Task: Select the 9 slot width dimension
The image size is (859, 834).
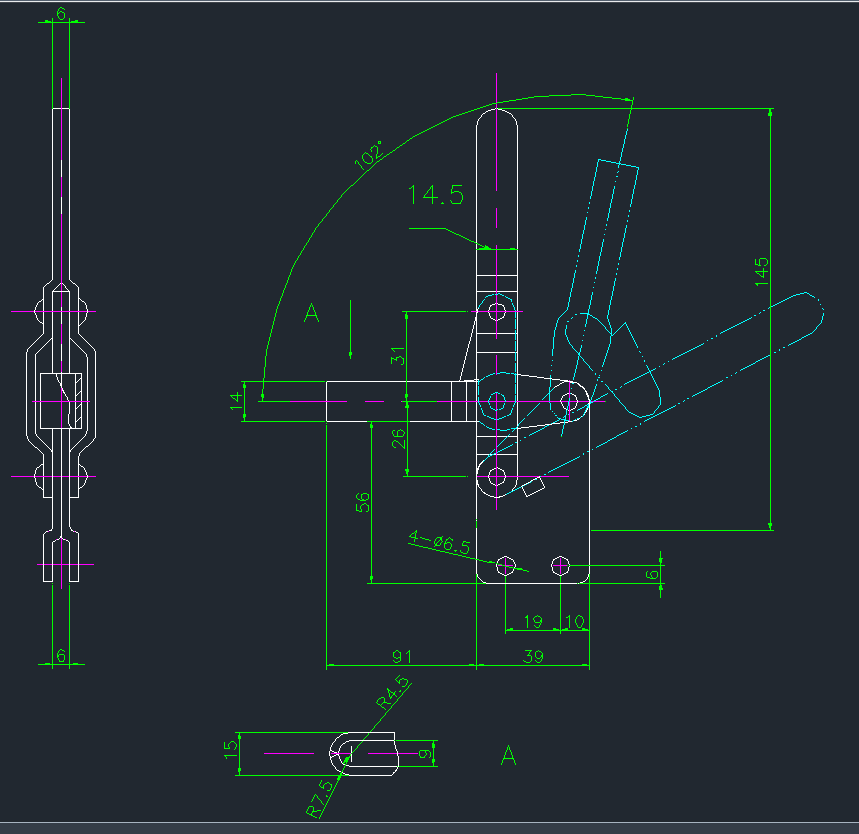Action: click(424, 753)
